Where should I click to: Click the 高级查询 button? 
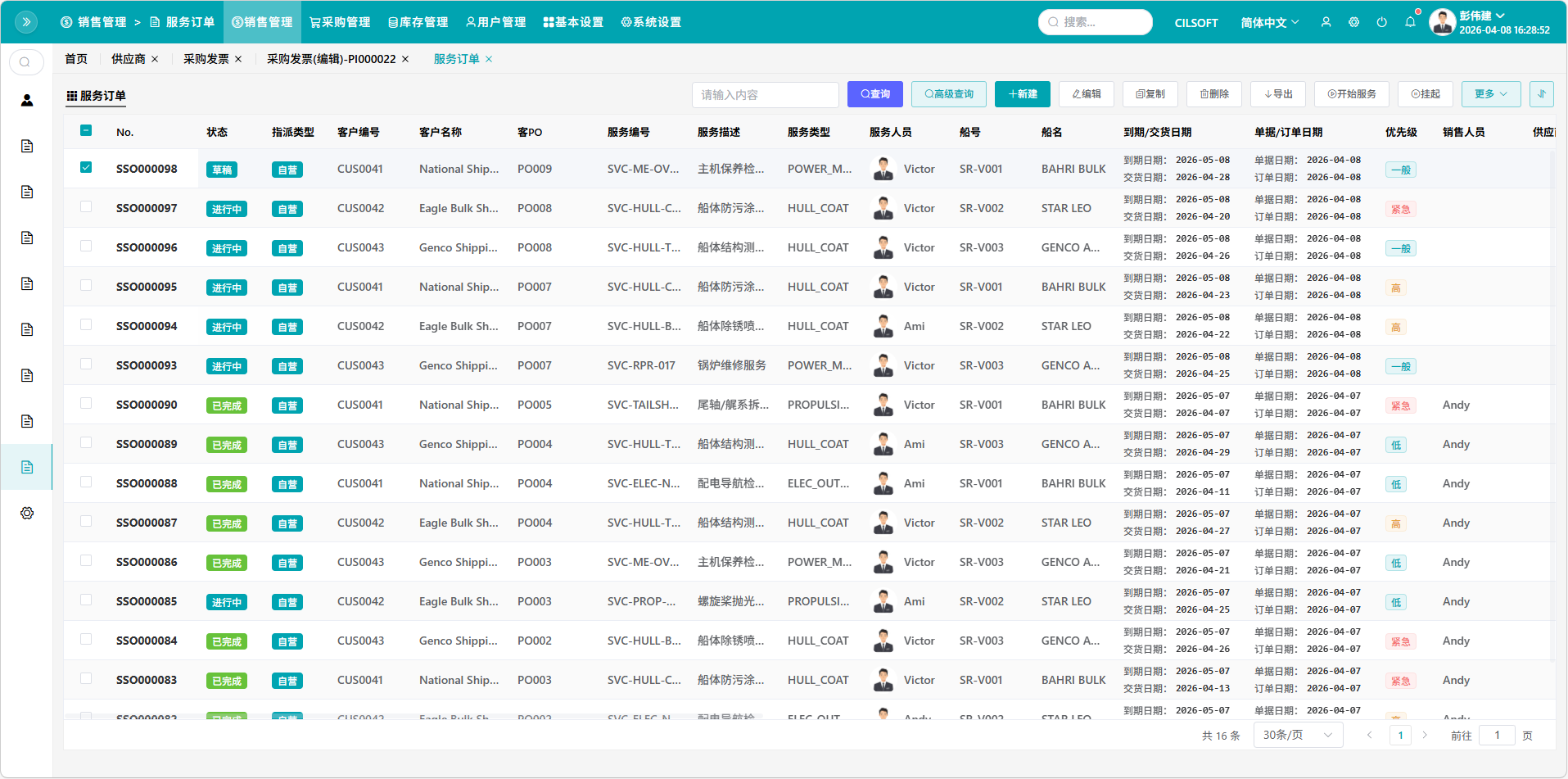click(x=949, y=94)
